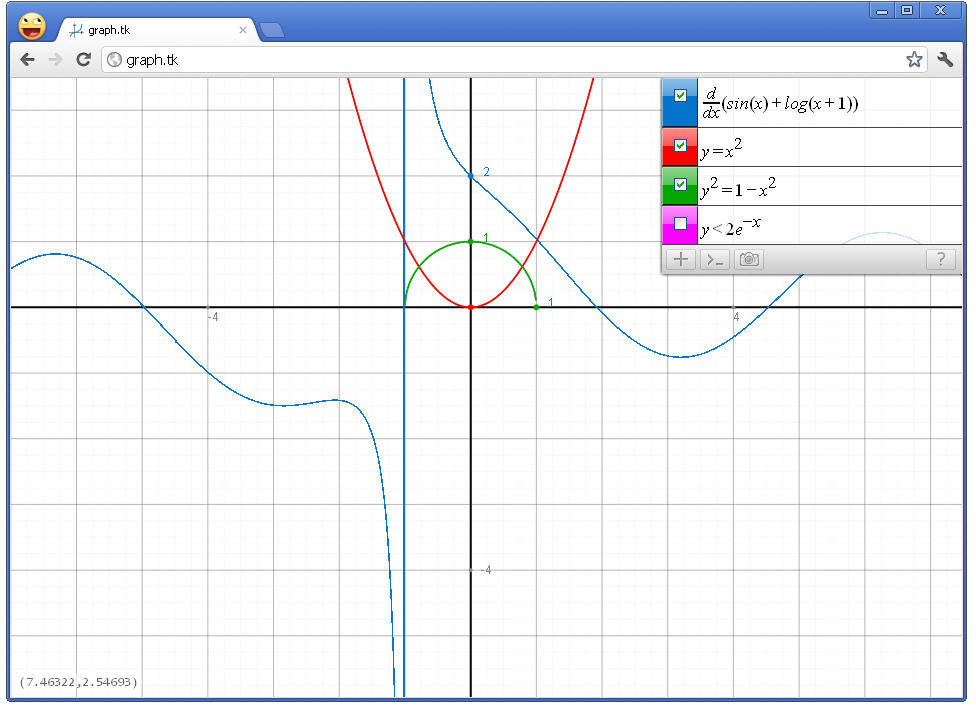Click the browser back arrow

[27, 60]
